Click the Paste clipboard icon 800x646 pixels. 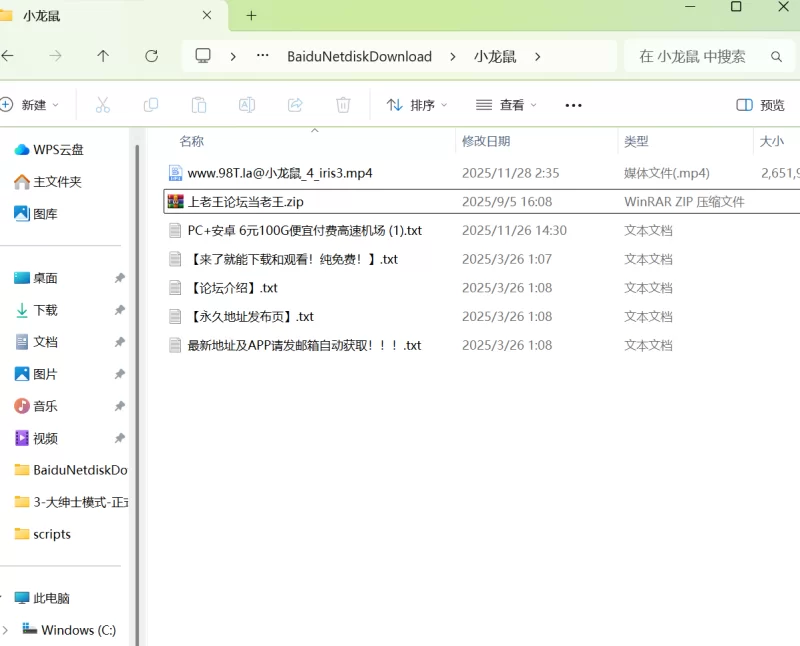[199, 105]
